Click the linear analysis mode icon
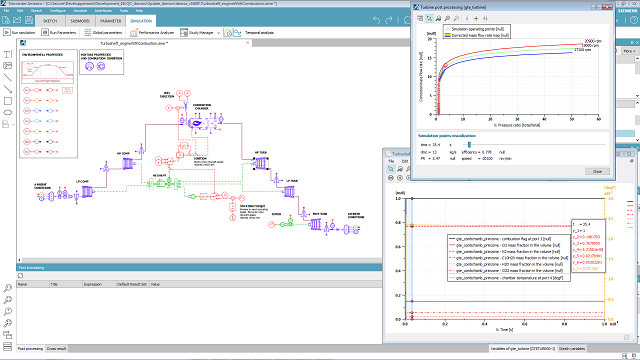Viewport: 640px width, 360px height. click(238, 33)
